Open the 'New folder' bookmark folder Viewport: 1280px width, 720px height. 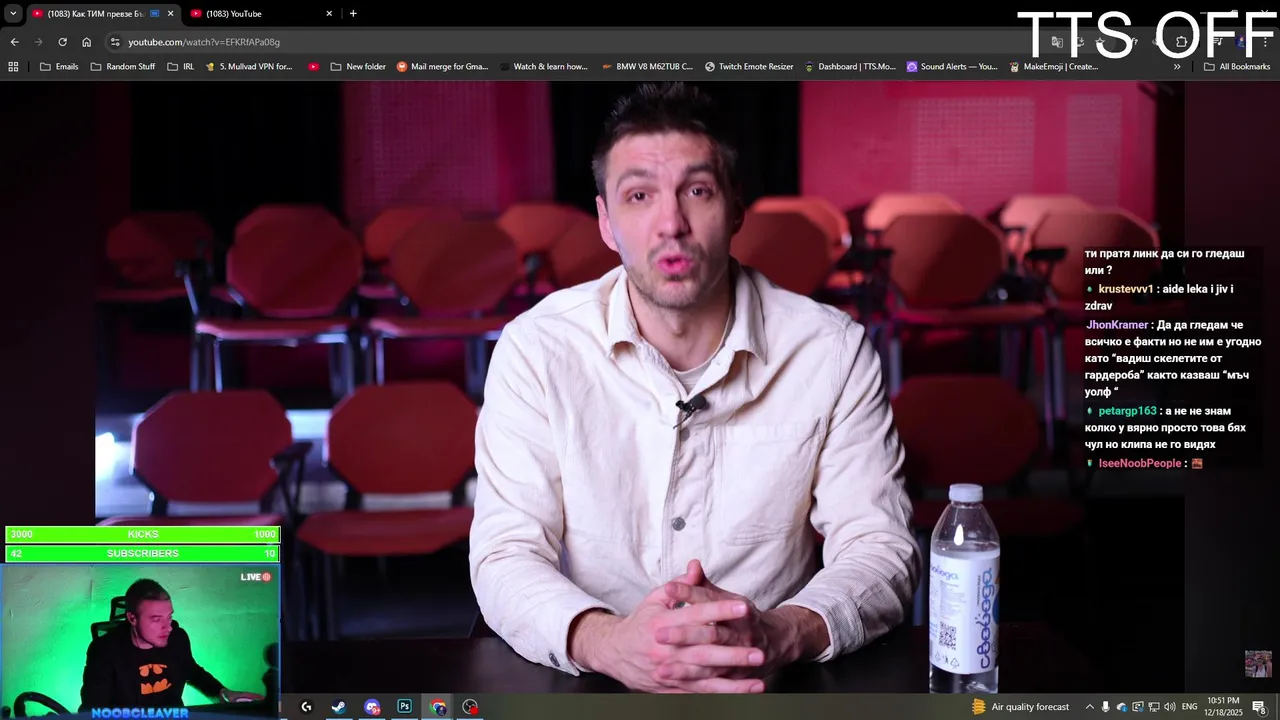(x=358, y=67)
